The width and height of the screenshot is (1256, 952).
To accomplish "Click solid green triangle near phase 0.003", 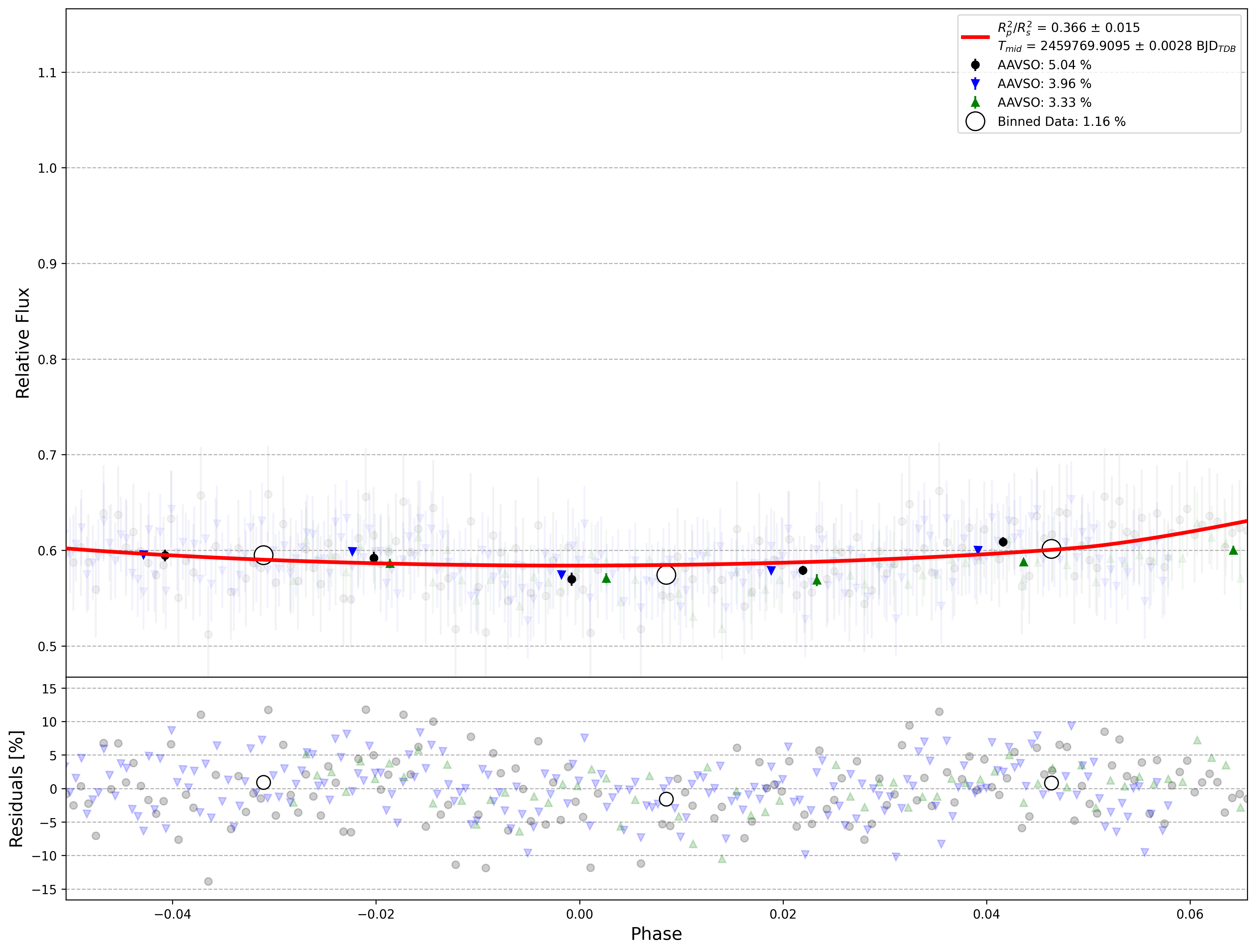I will [607, 578].
